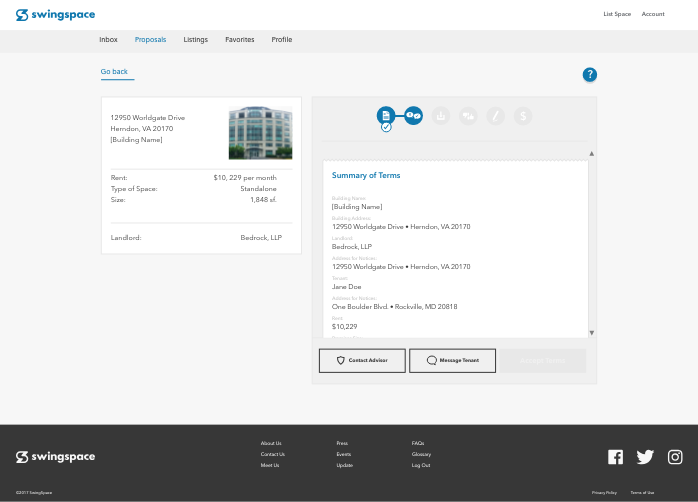Open the Account menu
This screenshot has width=698, height=502.
coord(653,14)
